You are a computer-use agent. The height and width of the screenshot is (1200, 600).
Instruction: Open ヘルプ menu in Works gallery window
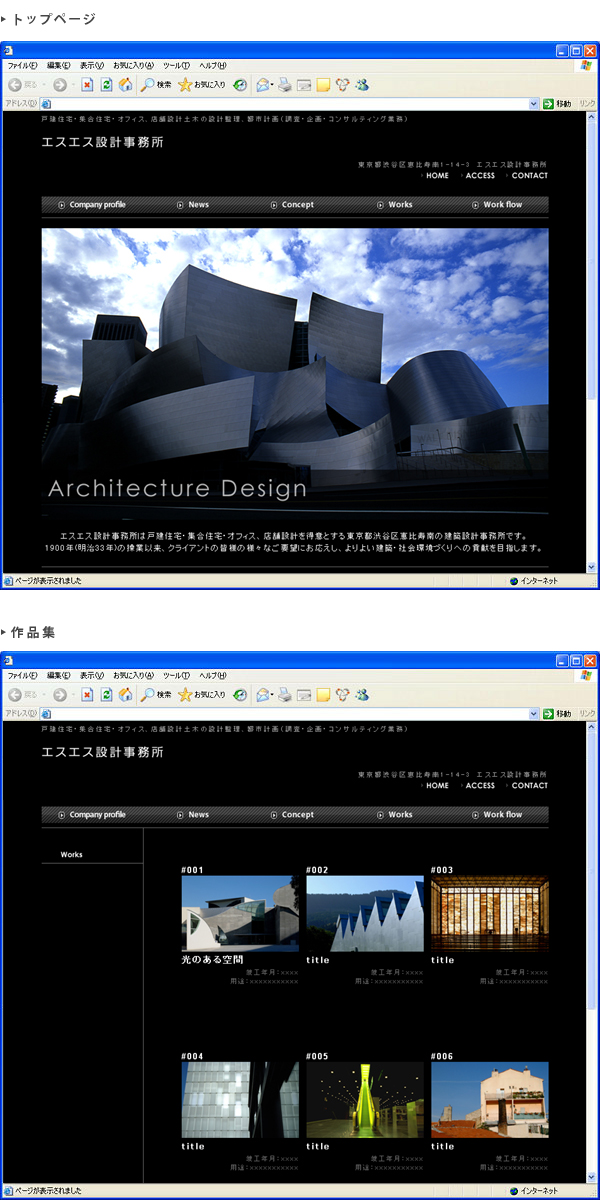pyautogui.click(x=213, y=675)
